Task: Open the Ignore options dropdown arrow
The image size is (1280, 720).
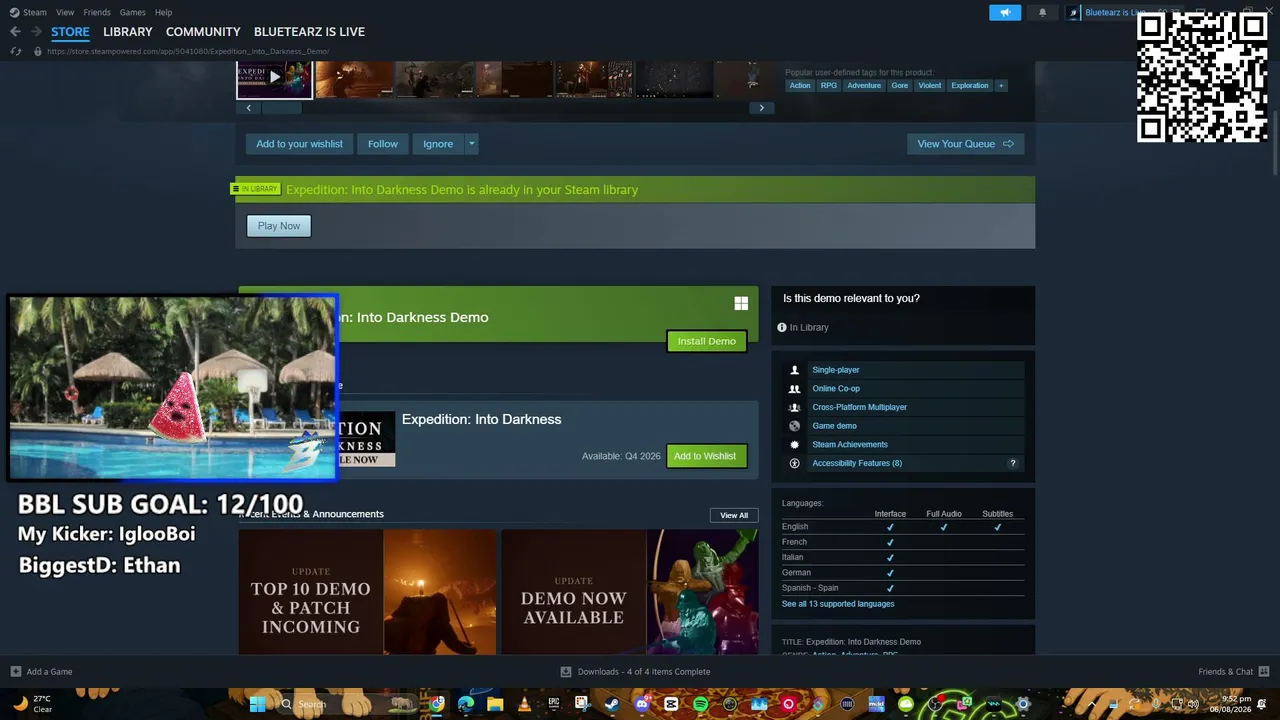Action: point(471,144)
